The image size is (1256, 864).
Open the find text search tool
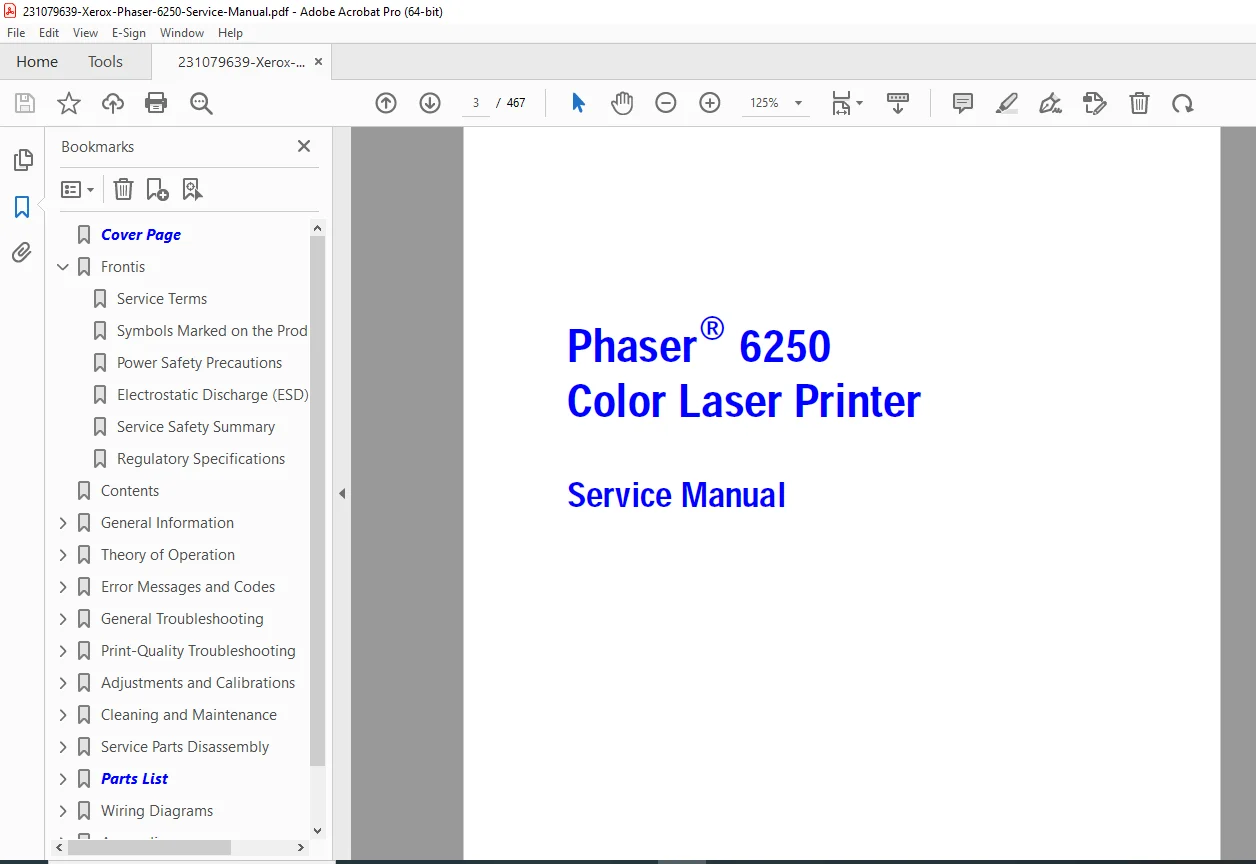tap(201, 103)
